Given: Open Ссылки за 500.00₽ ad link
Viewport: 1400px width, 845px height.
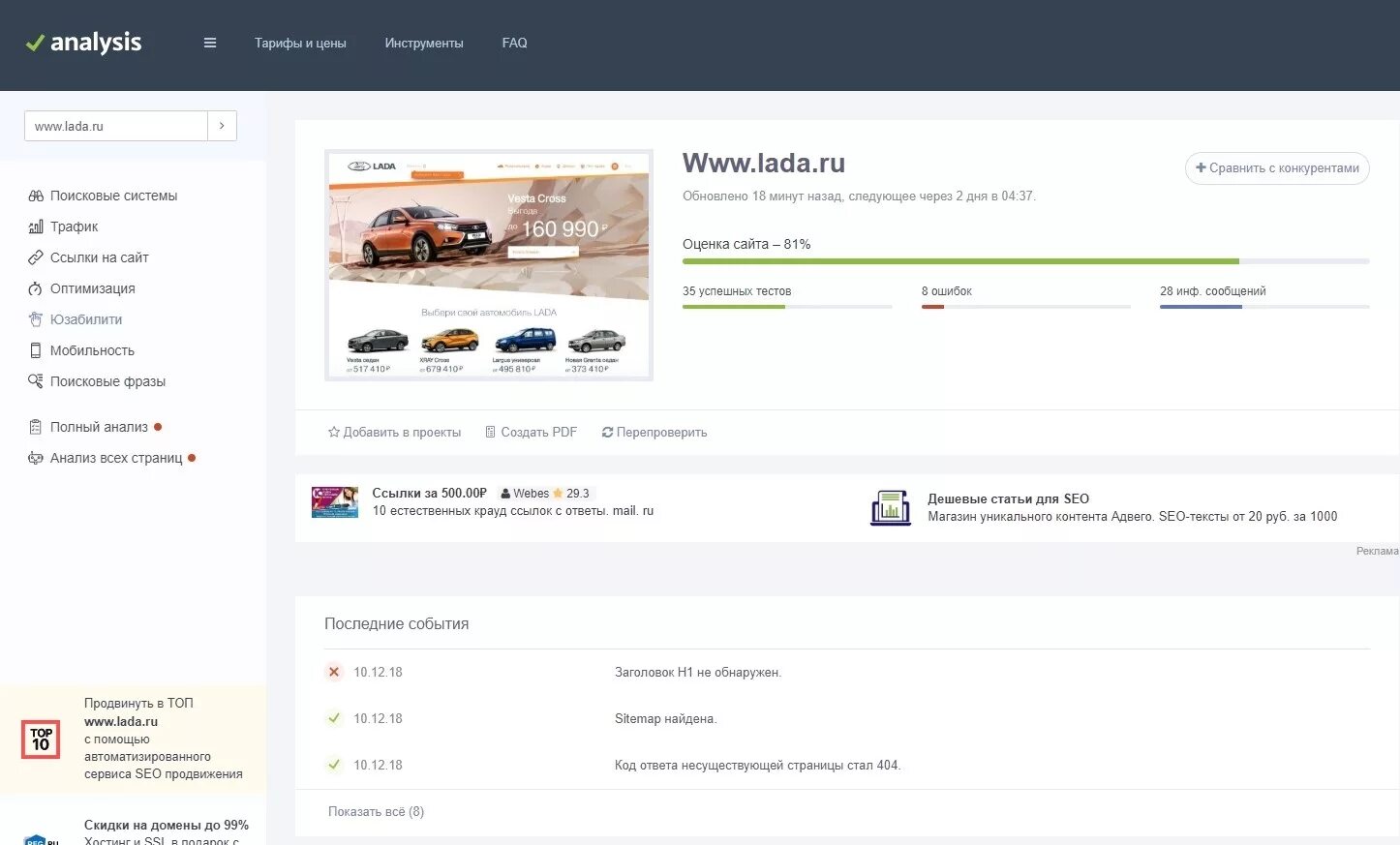Looking at the screenshot, I should (429, 494).
